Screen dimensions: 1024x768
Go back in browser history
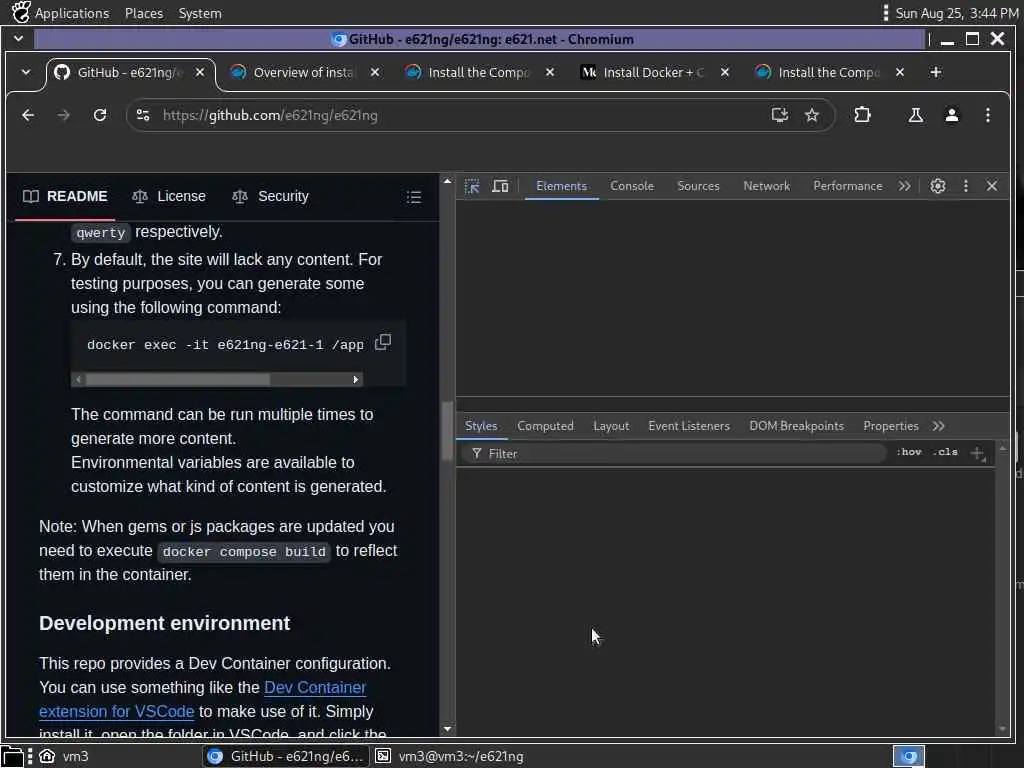point(28,116)
